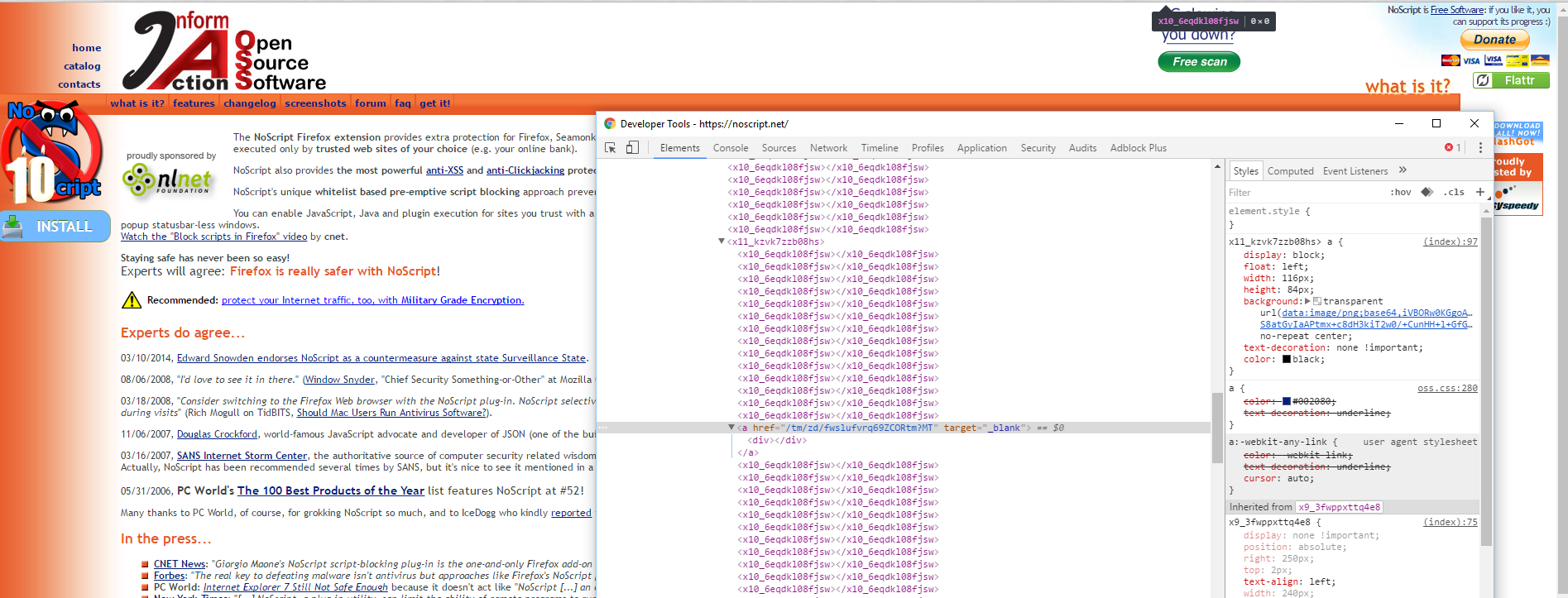Open the oss.css:280 source link
The height and width of the screenshot is (598, 1568).
coord(1447,388)
